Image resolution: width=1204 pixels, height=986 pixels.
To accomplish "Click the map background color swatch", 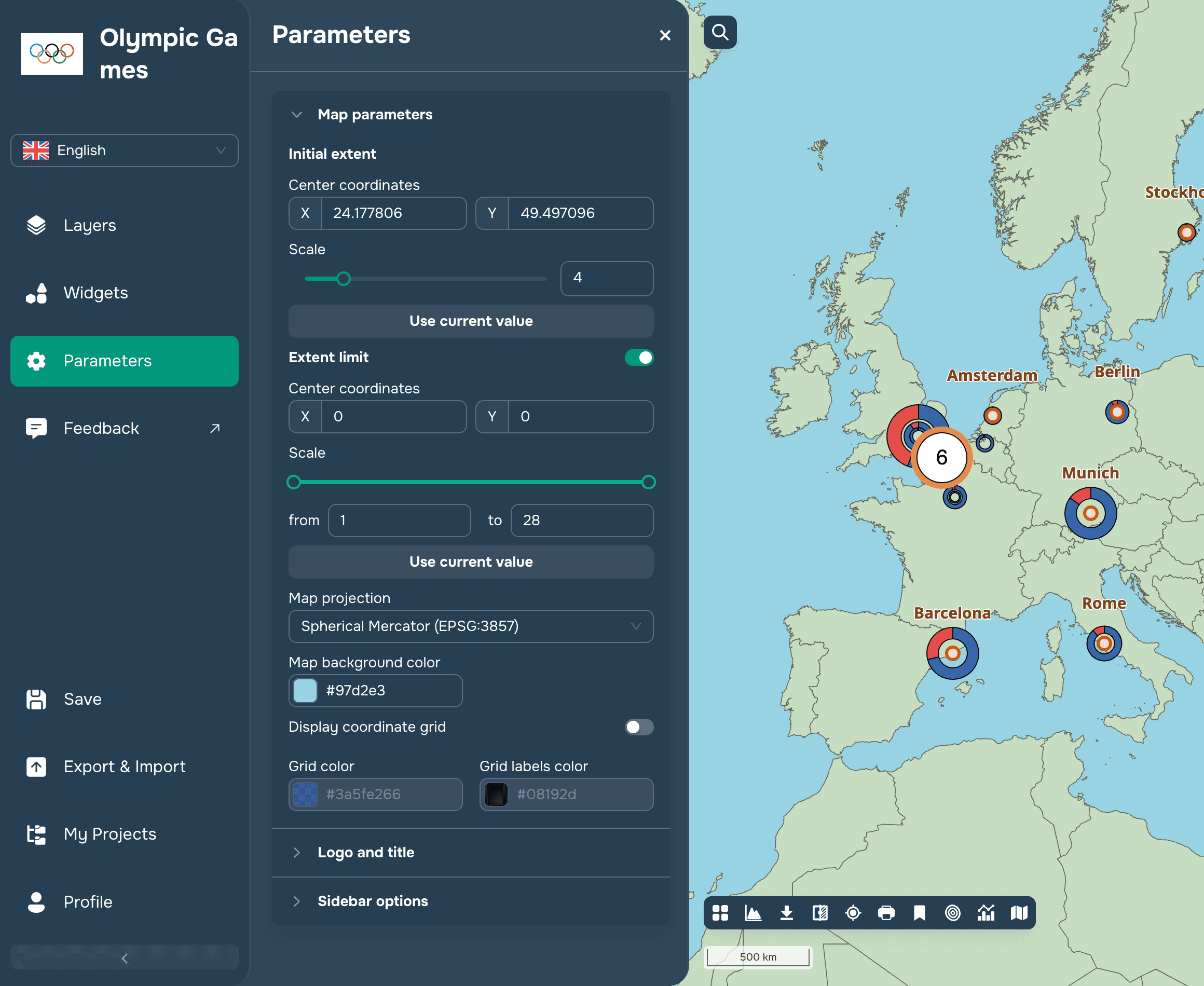I will (305, 690).
